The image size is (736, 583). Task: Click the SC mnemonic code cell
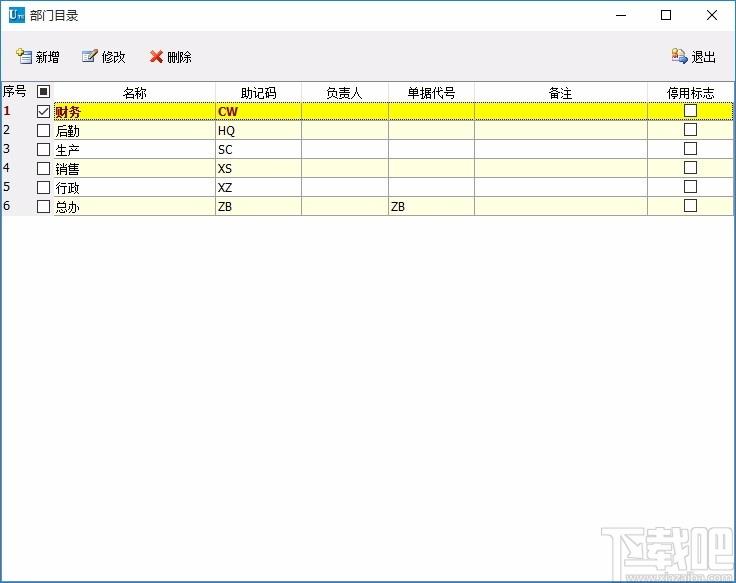(x=258, y=149)
